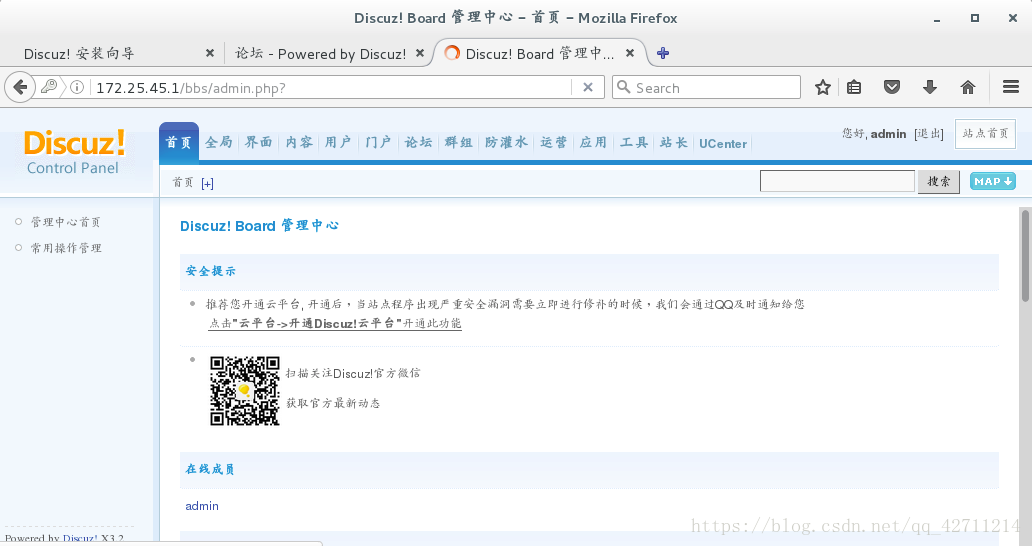Open the downloads arrow icon
The height and width of the screenshot is (546, 1032).
[x=929, y=87]
